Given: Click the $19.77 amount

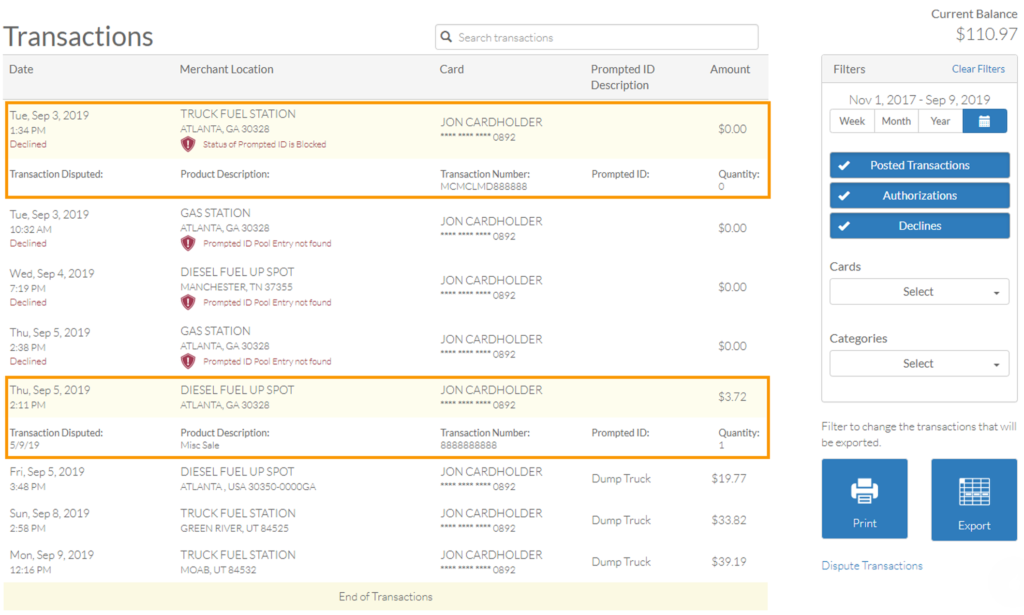Looking at the screenshot, I should (x=729, y=479).
